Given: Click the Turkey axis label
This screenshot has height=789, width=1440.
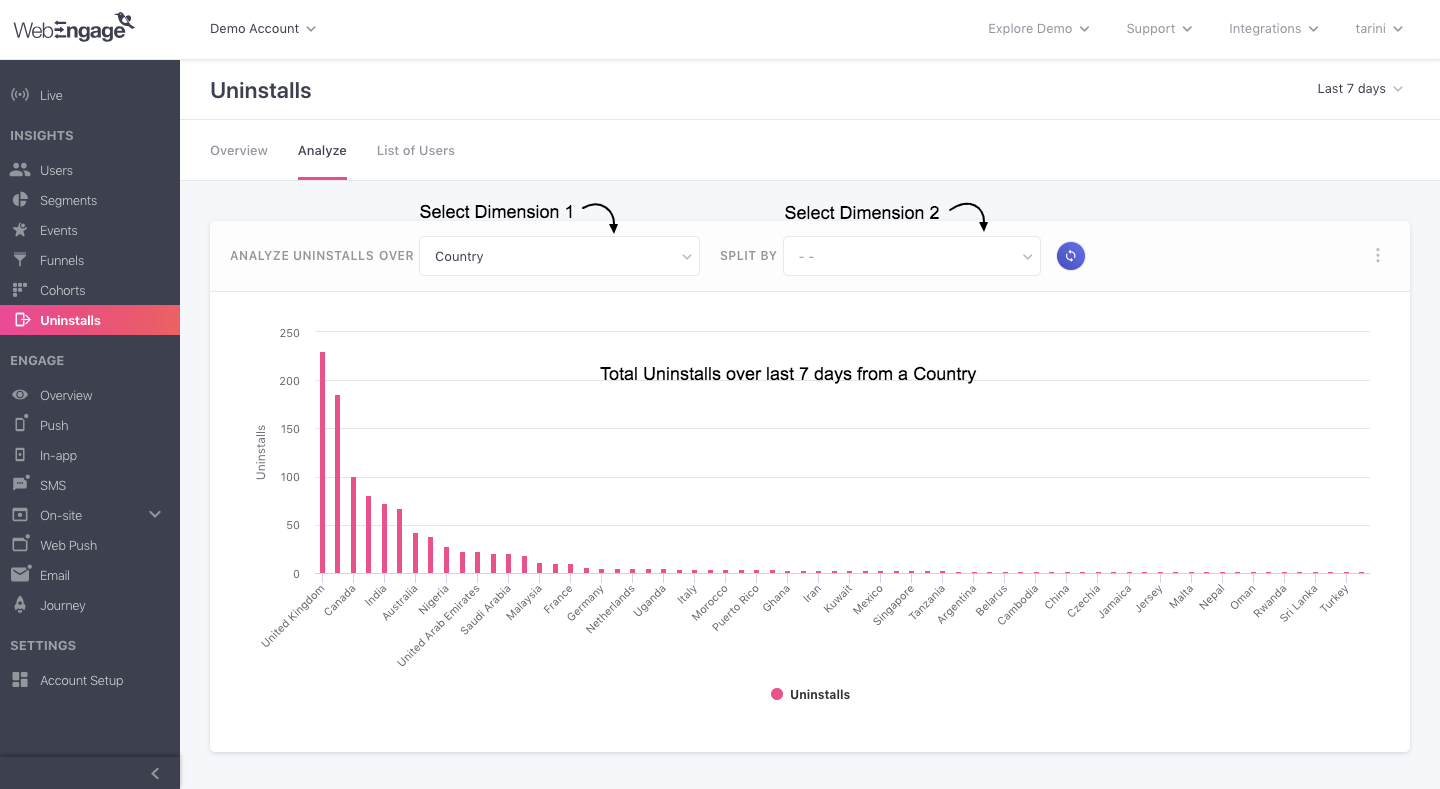Looking at the screenshot, I should [x=1334, y=599].
